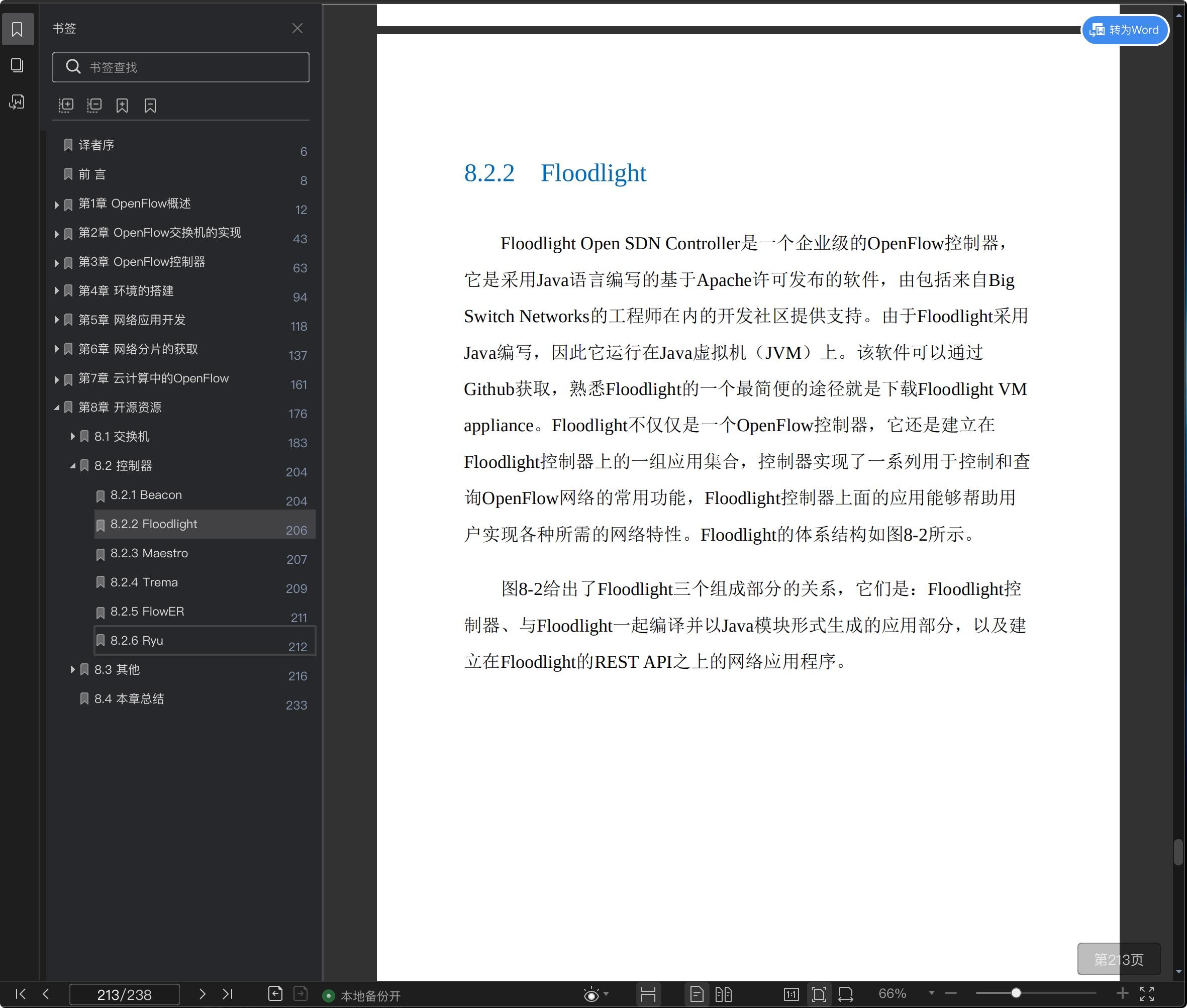This screenshot has height=1008, width=1187.
Task: Click 第5章 网络应用开发 bookmark label
Action: pyautogui.click(x=132, y=320)
